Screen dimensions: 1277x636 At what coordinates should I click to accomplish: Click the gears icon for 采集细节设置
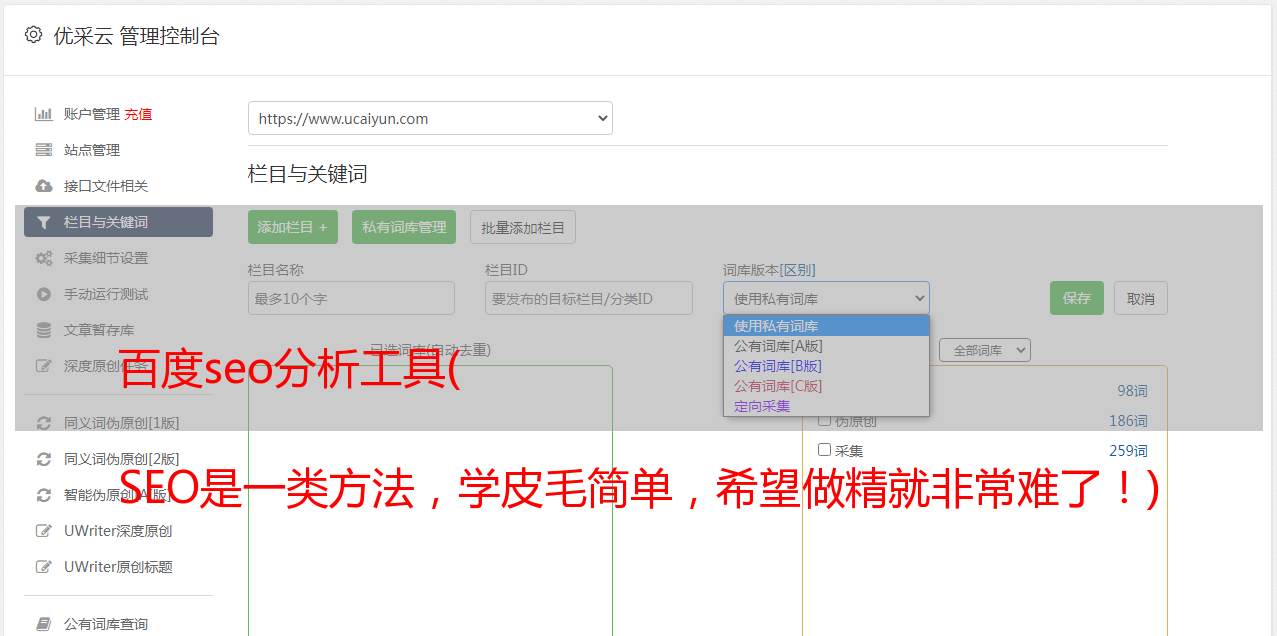(44, 258)
